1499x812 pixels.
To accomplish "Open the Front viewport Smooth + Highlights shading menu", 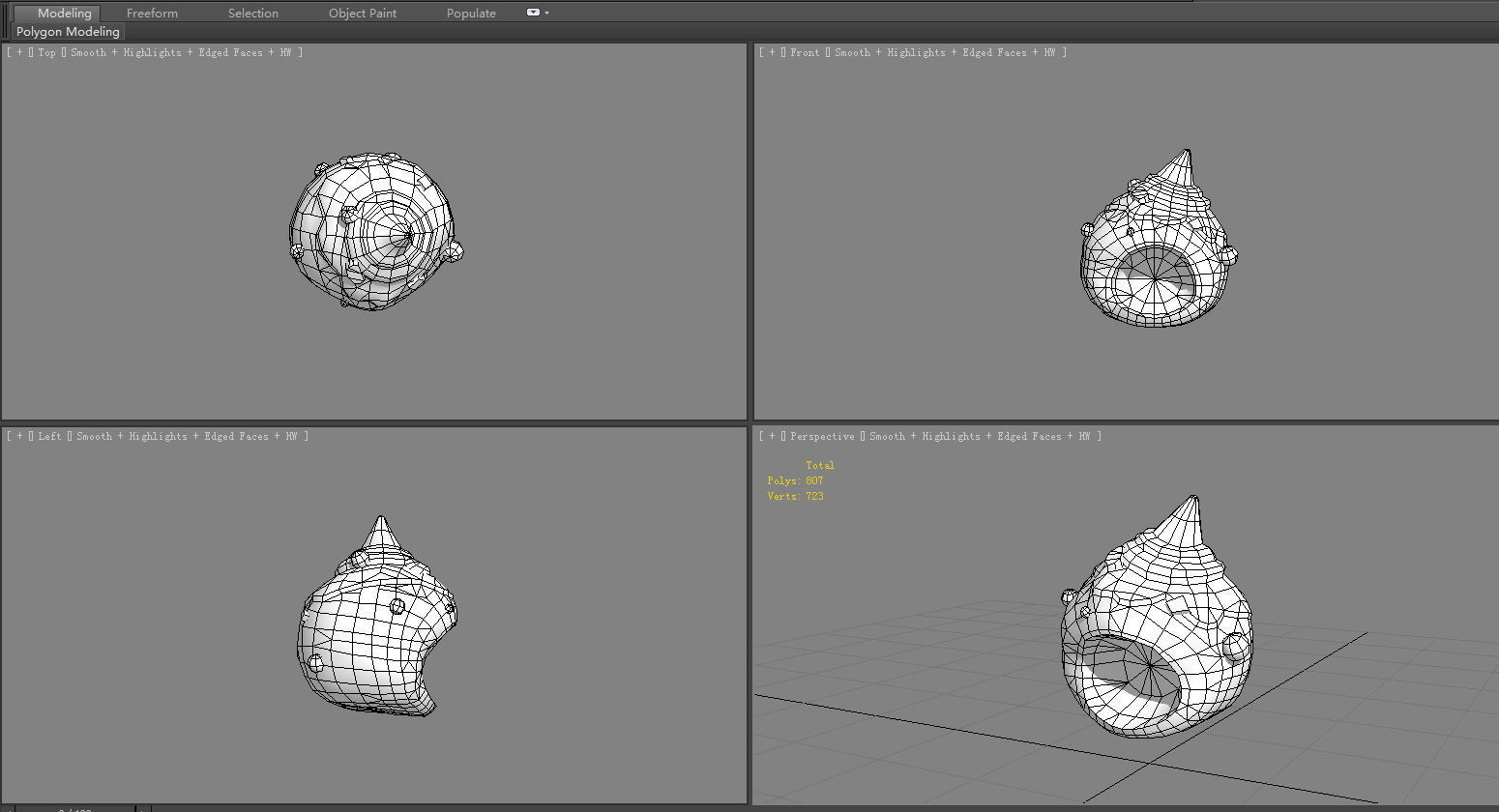I will point(944,52).
